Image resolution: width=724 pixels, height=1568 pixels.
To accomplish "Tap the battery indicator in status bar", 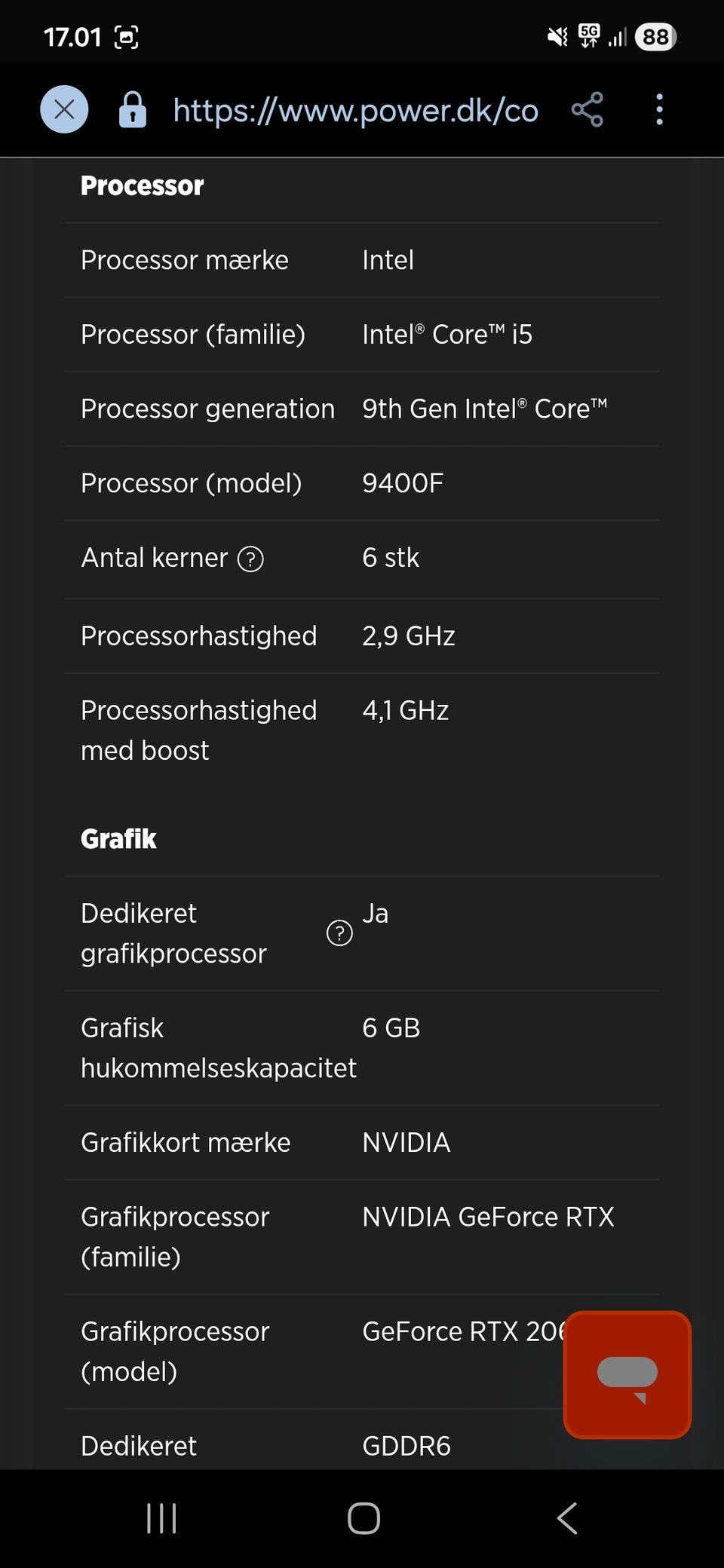I will [655, 37].
